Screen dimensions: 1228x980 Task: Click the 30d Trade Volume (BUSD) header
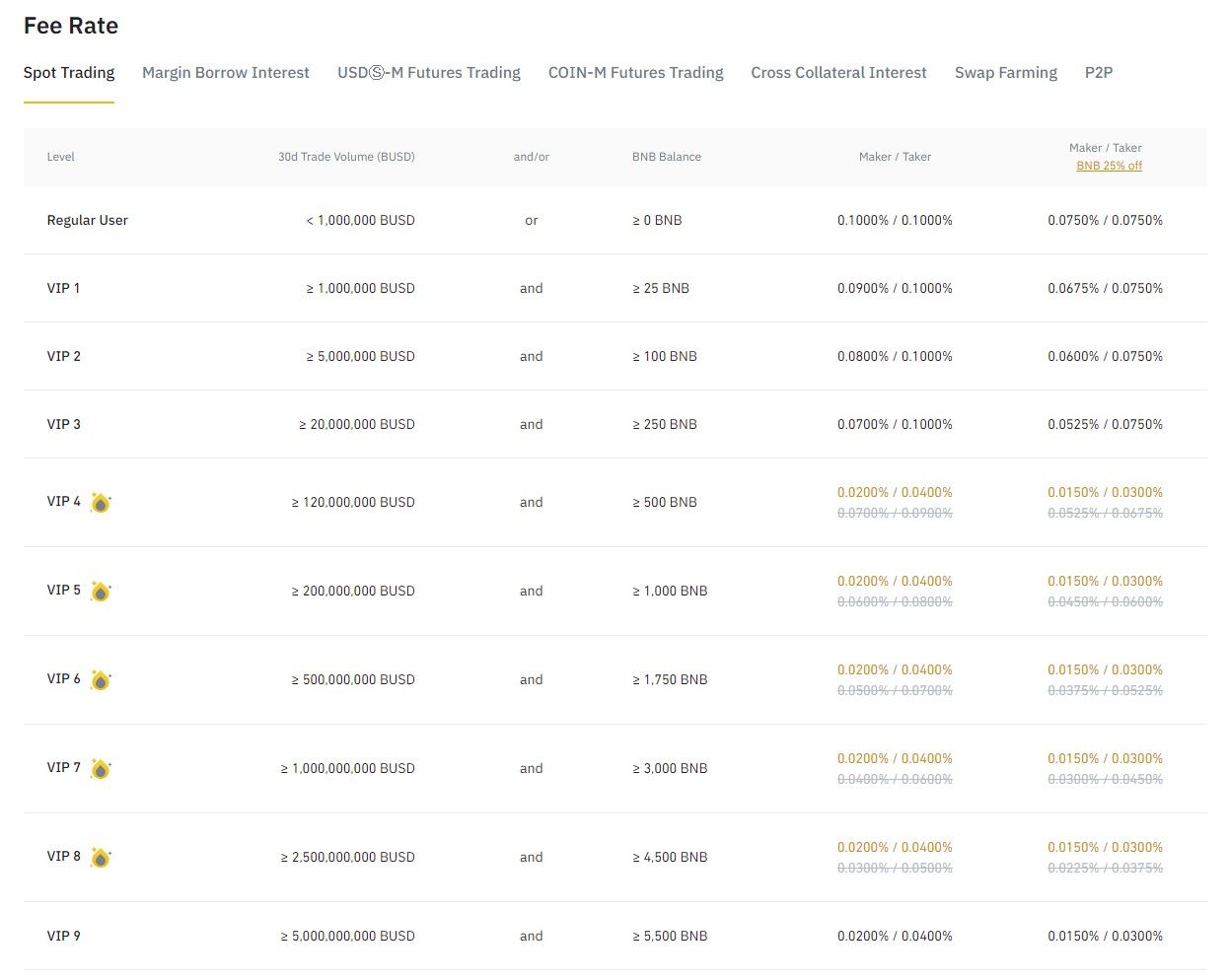click(x=346, y=157)
